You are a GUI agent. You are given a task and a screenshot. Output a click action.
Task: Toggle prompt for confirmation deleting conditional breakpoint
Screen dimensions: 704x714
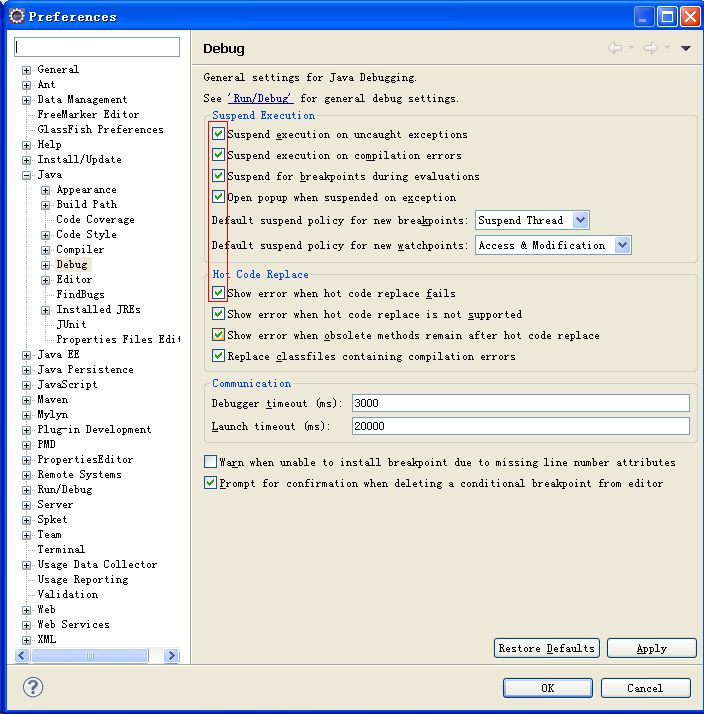point(210,483)
